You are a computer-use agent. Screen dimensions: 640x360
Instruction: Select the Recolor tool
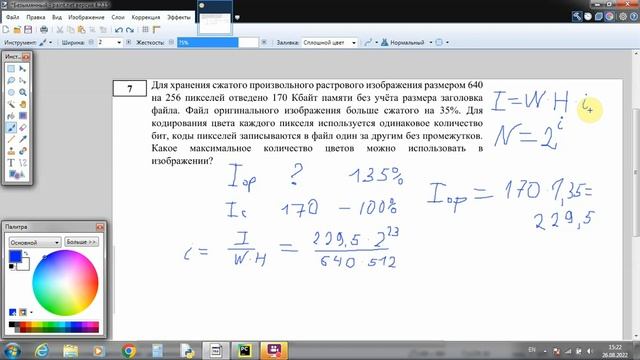point(23,151)
